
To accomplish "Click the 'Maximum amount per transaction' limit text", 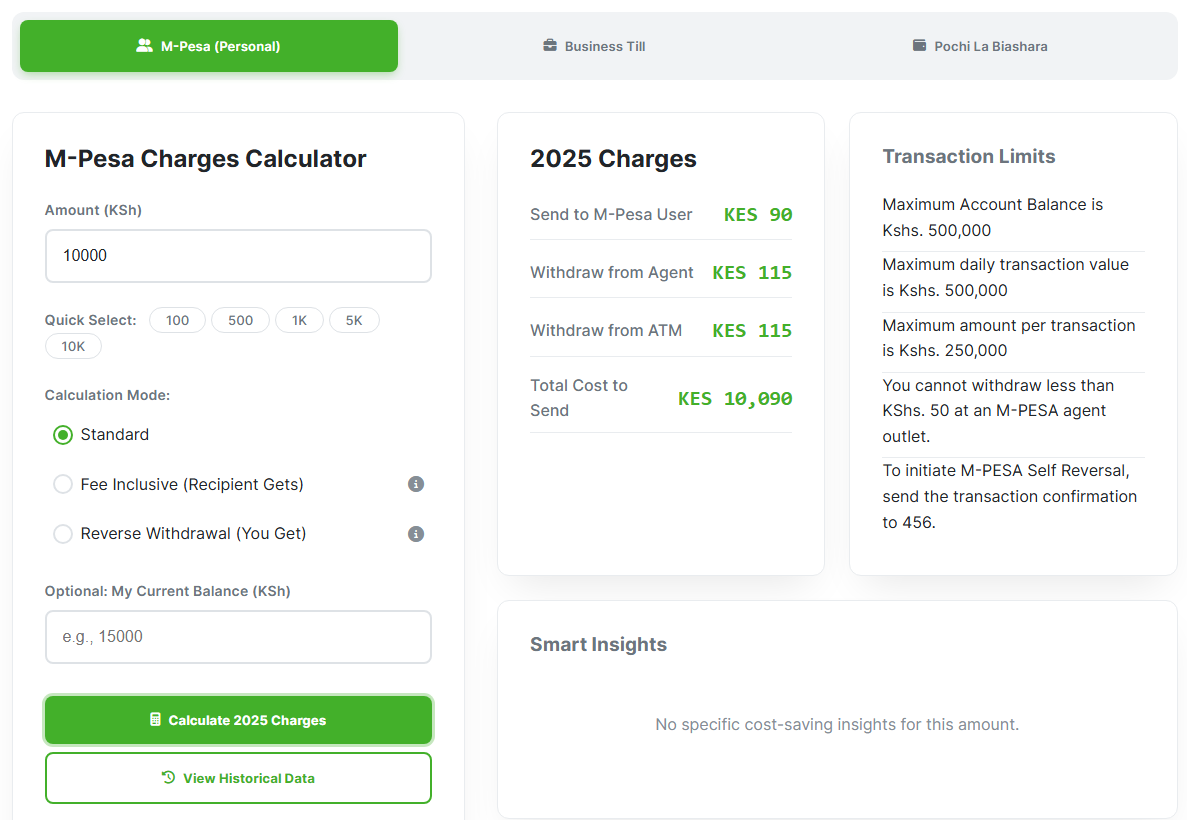I will tap(1008, 338).
